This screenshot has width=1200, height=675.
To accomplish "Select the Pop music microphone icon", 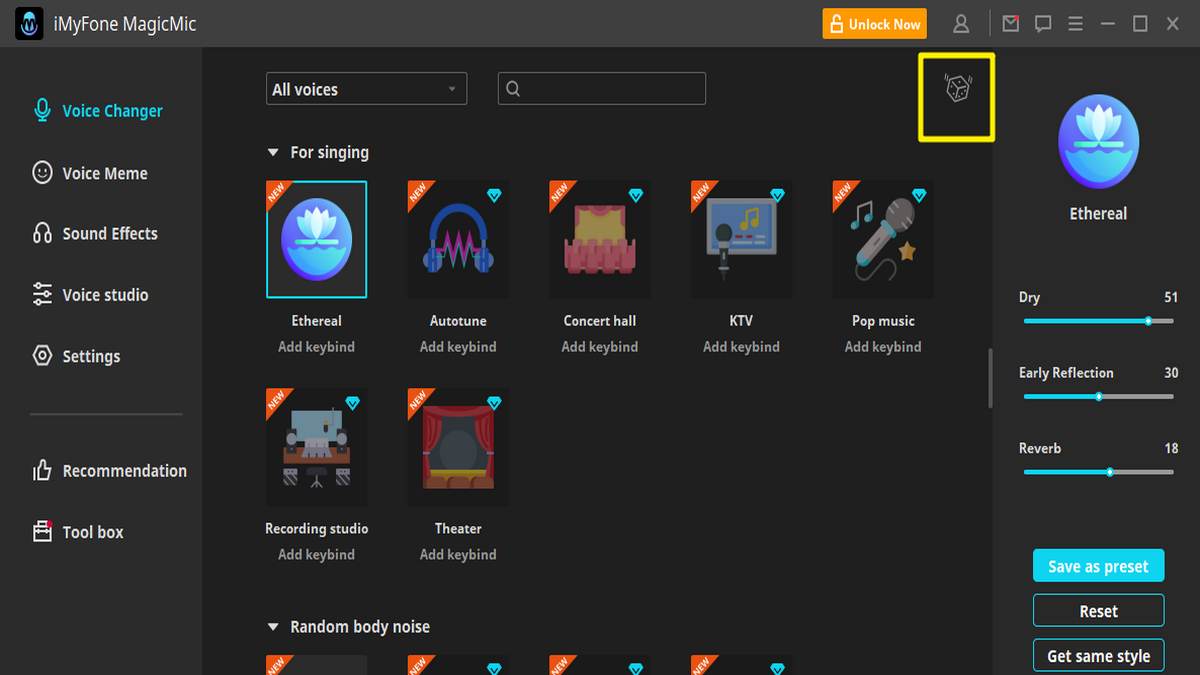I will point(883,240).
